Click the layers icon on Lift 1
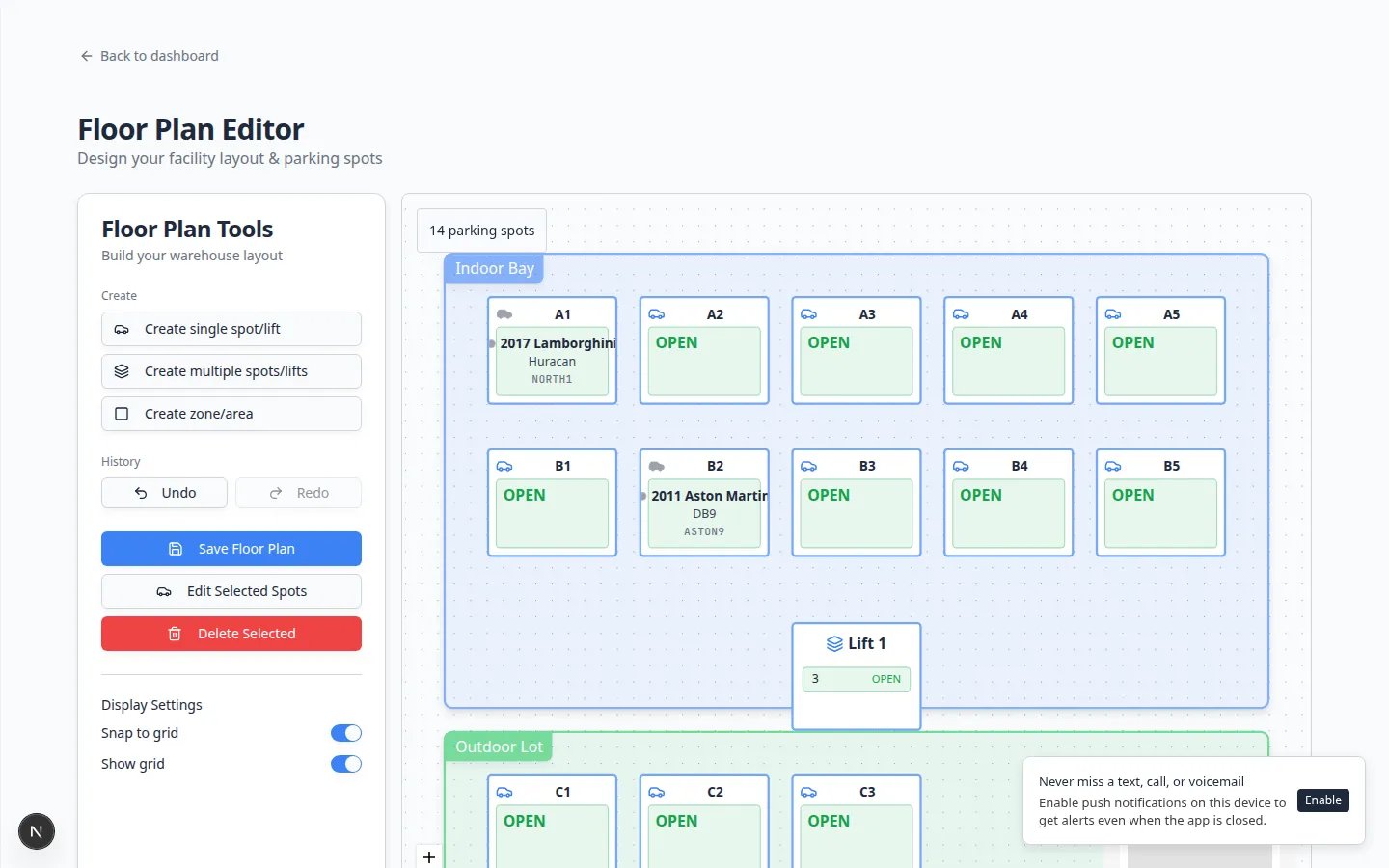This screenshot has height=868, width=1389. (x=835, y=643)
